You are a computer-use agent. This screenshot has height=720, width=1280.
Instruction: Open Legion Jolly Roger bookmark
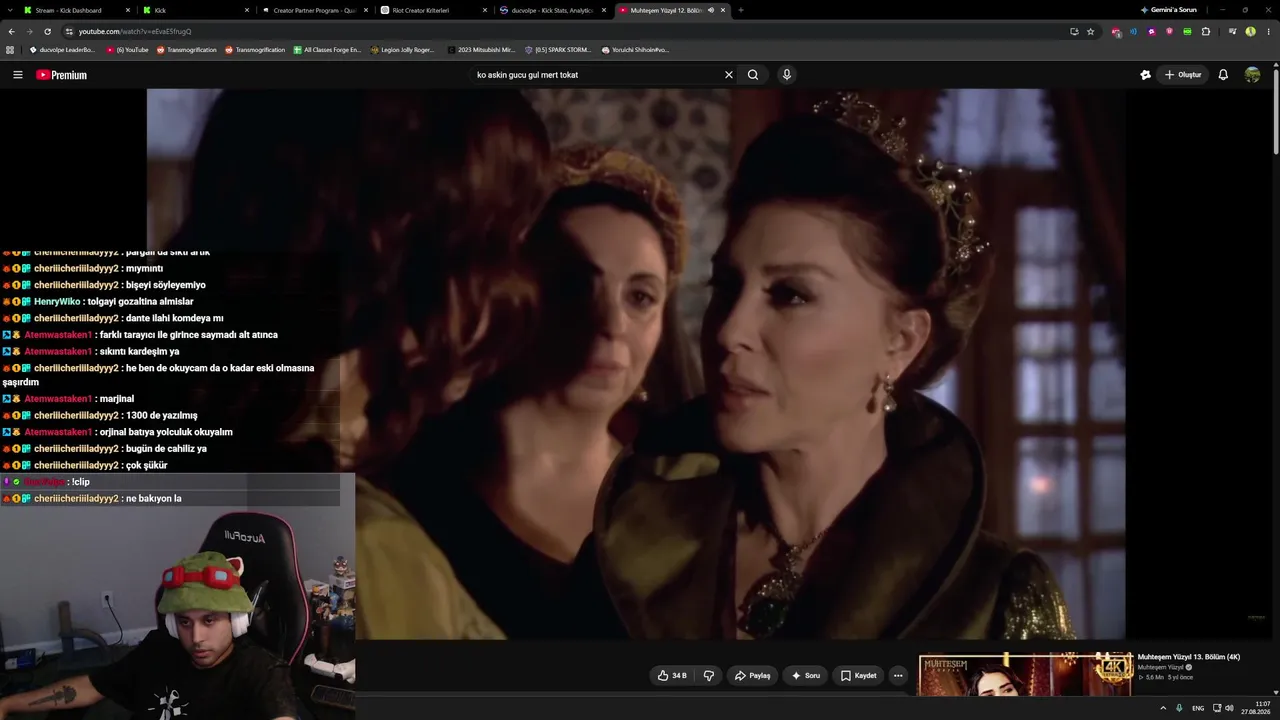[x=403, y=49]
